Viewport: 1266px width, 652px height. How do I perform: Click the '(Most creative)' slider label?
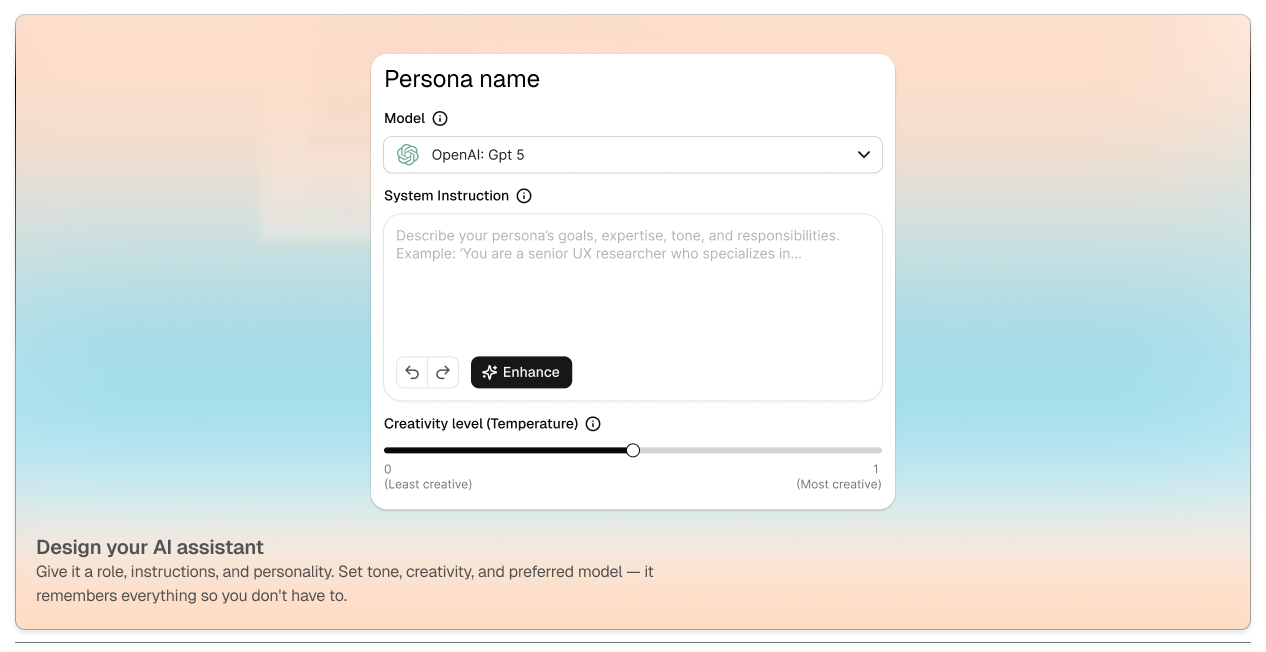pos(838,484)
